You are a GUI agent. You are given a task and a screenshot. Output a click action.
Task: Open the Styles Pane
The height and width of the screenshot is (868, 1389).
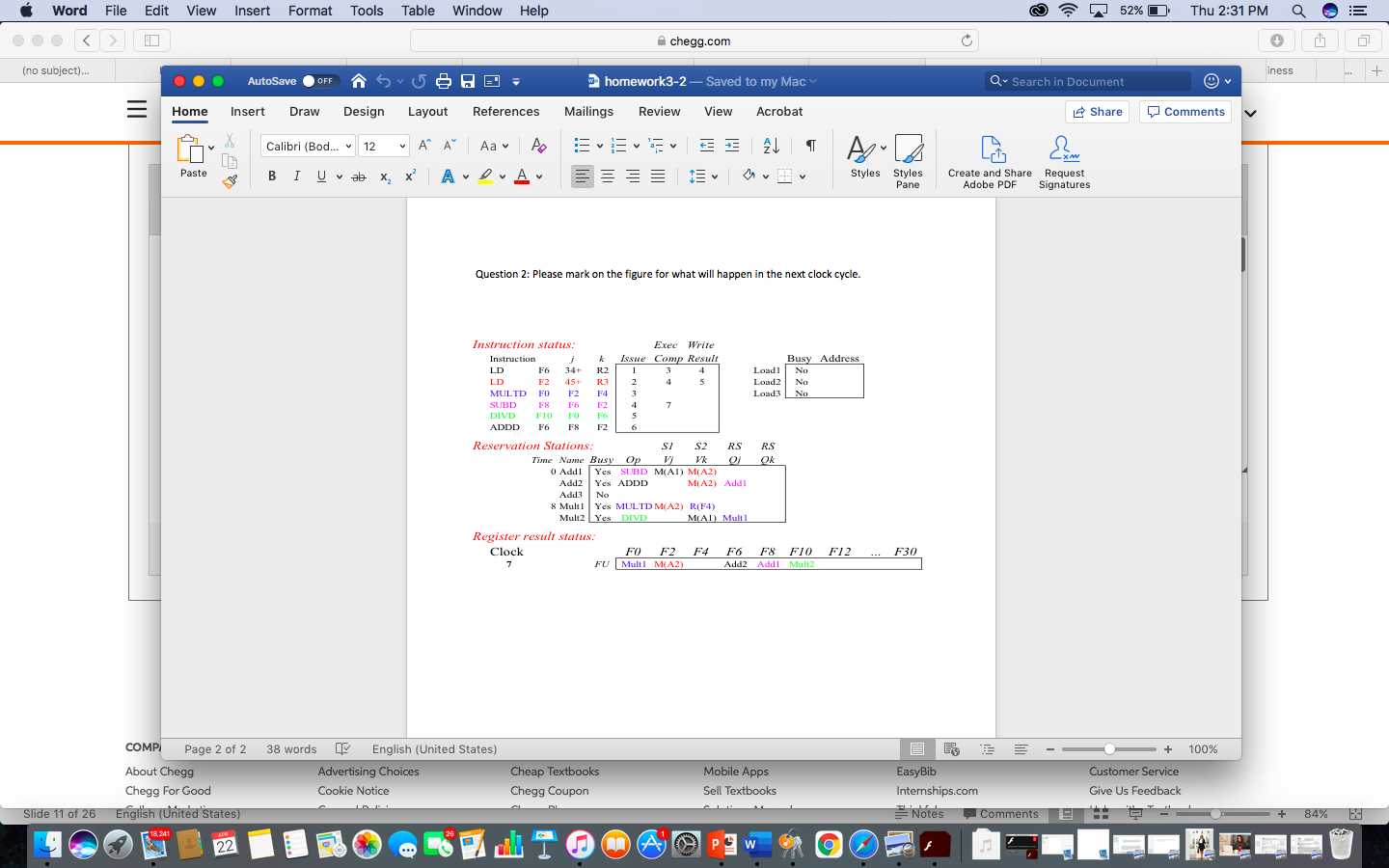pyautogui.click(x=908, y=160)
